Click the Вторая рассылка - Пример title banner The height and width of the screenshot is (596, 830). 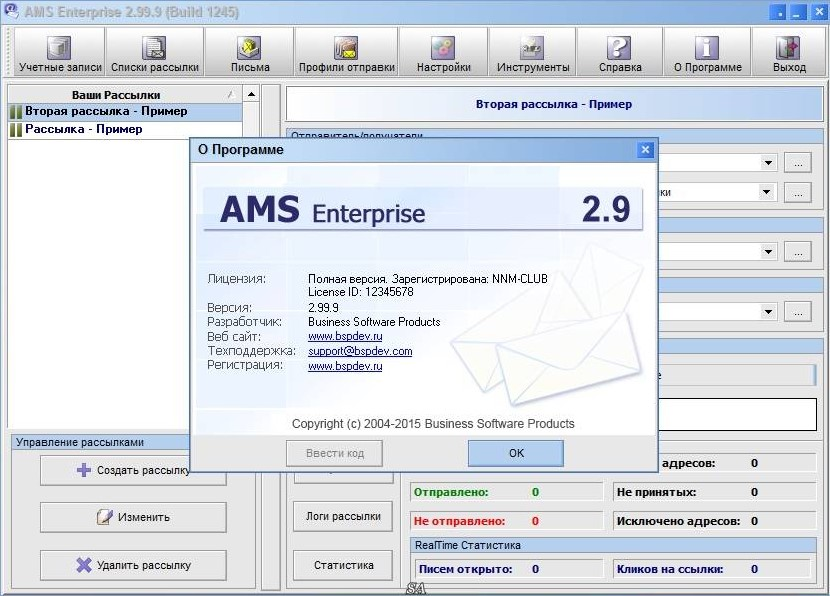coord(554,104)
